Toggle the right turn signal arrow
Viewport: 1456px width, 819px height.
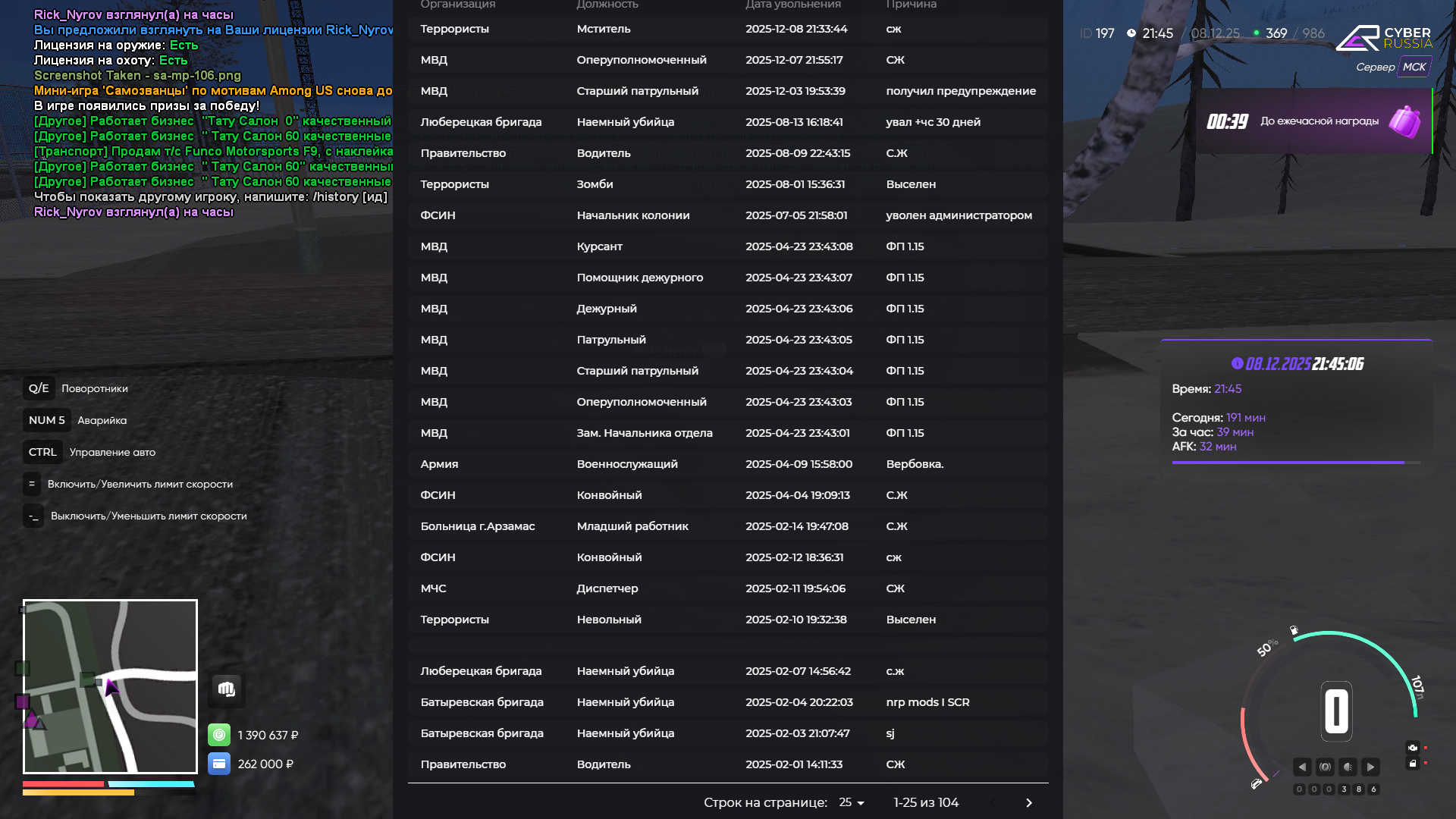tap(1370, 767)
